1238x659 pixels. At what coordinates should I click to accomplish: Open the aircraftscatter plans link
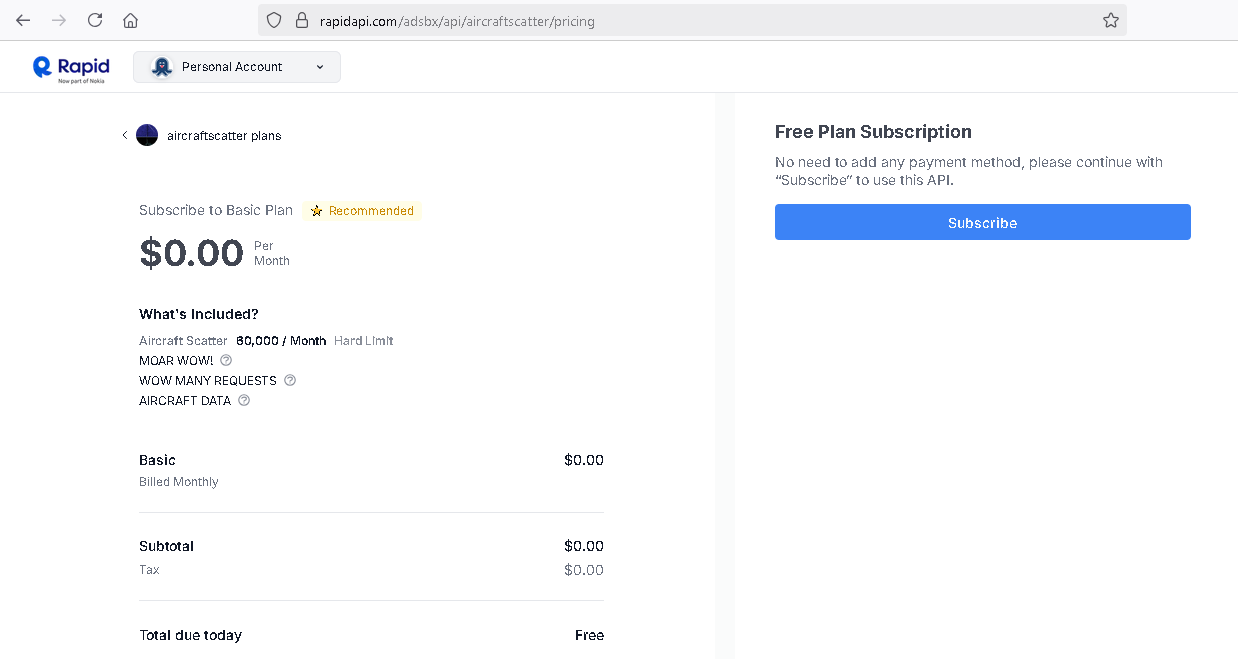(x=224, y=136)
